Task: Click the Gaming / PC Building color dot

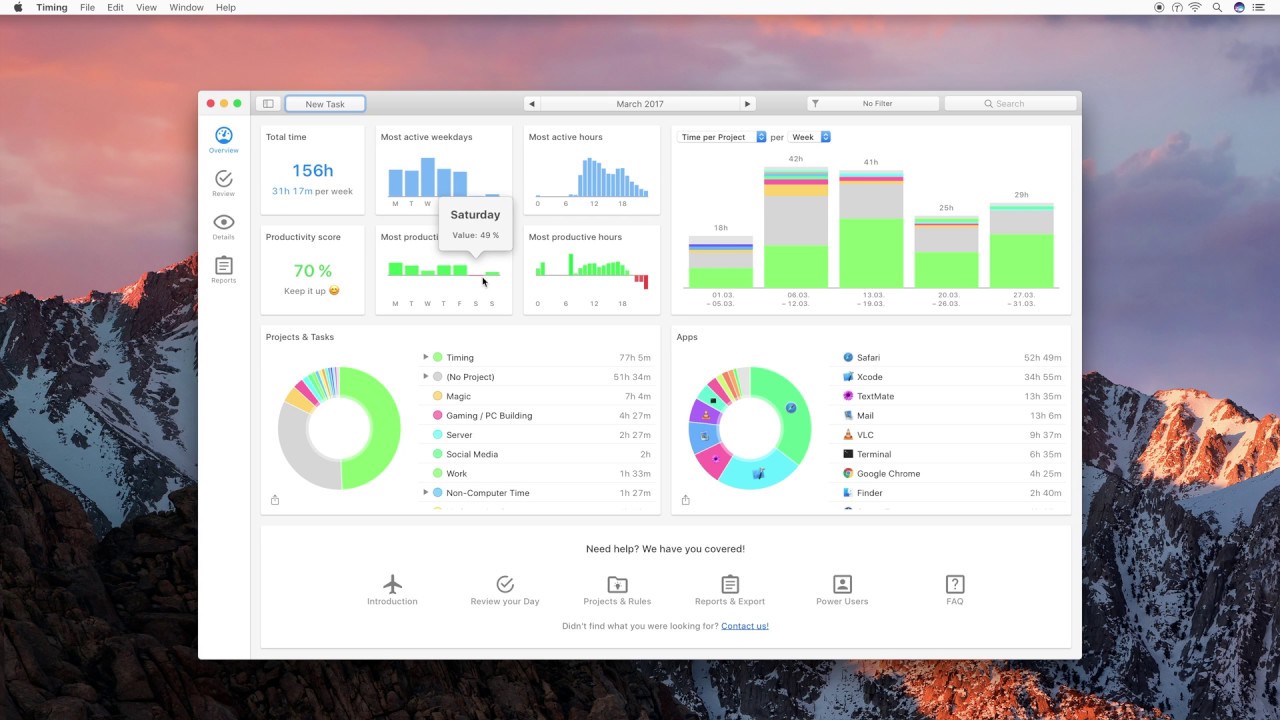Action: click(437, 415)
